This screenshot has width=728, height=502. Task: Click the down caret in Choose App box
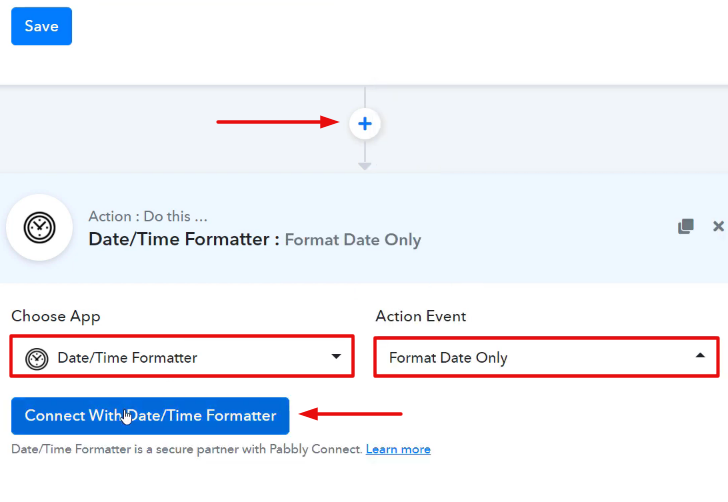[x=336, y=357]
